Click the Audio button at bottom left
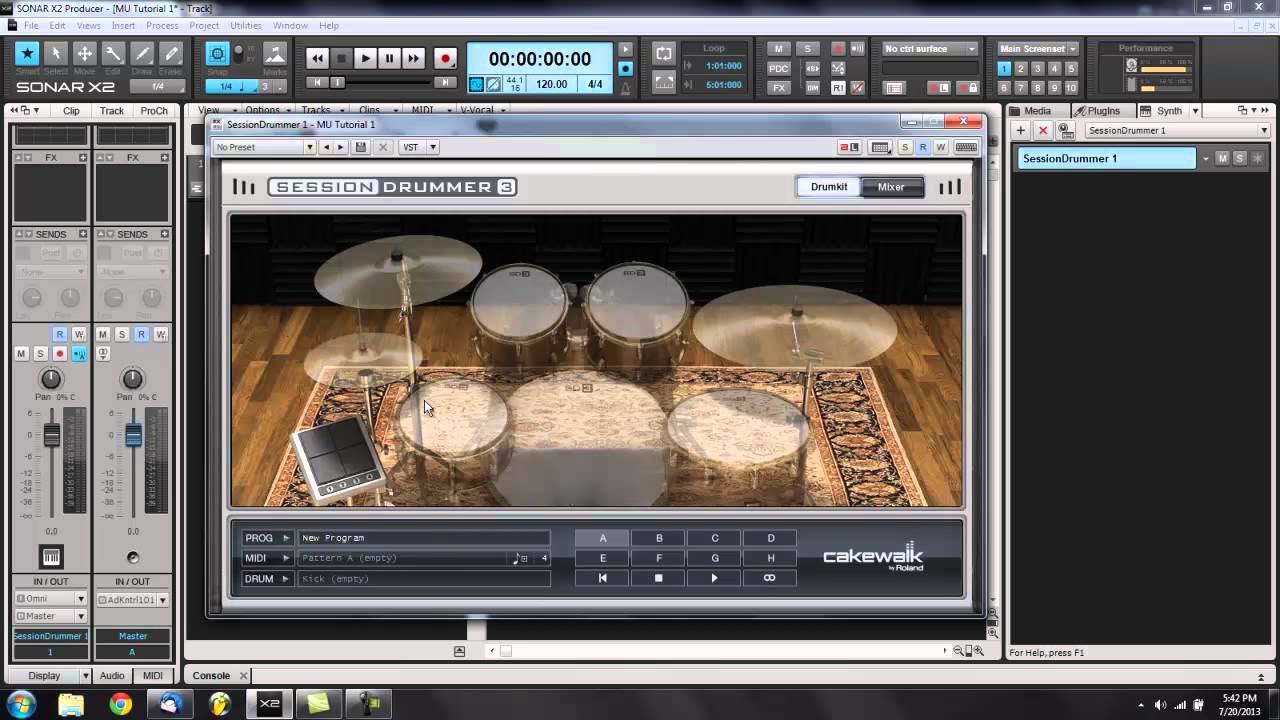Viewport: 1280px width, 720px height. pos(112,676)
